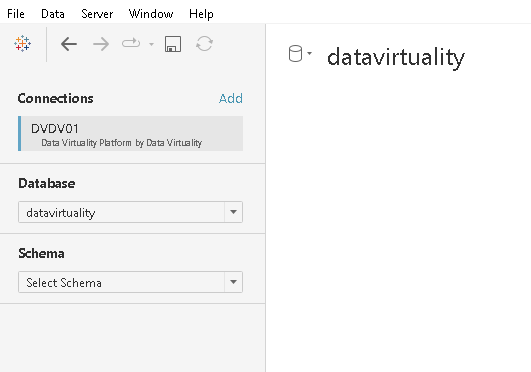Open the File menu
Screen dimensions: 531x372
(16, 14)
